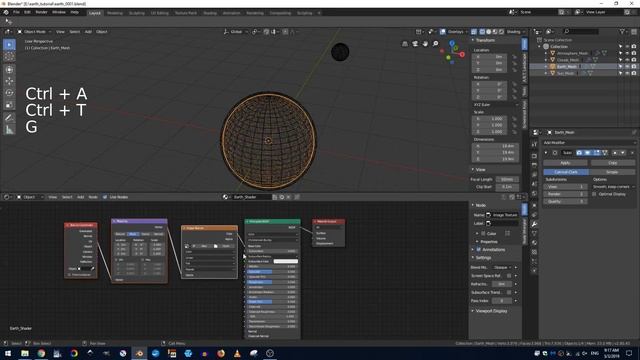Open Blend Mode Opaque dropdown
Screen dimensions: 640x360
coord(503,268)
